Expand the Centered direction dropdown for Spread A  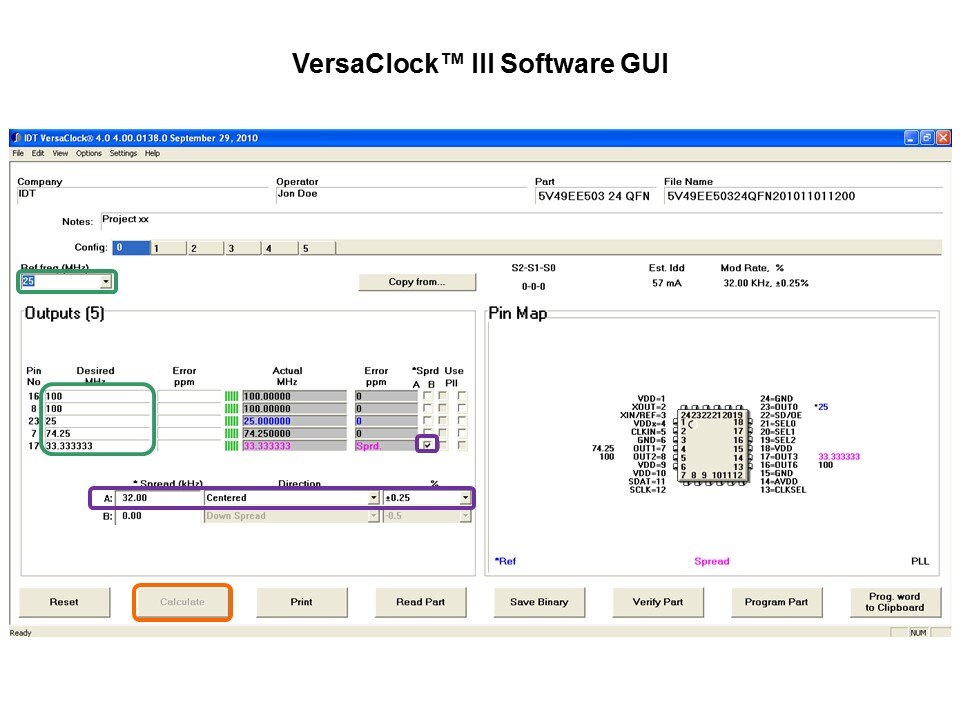373,498
